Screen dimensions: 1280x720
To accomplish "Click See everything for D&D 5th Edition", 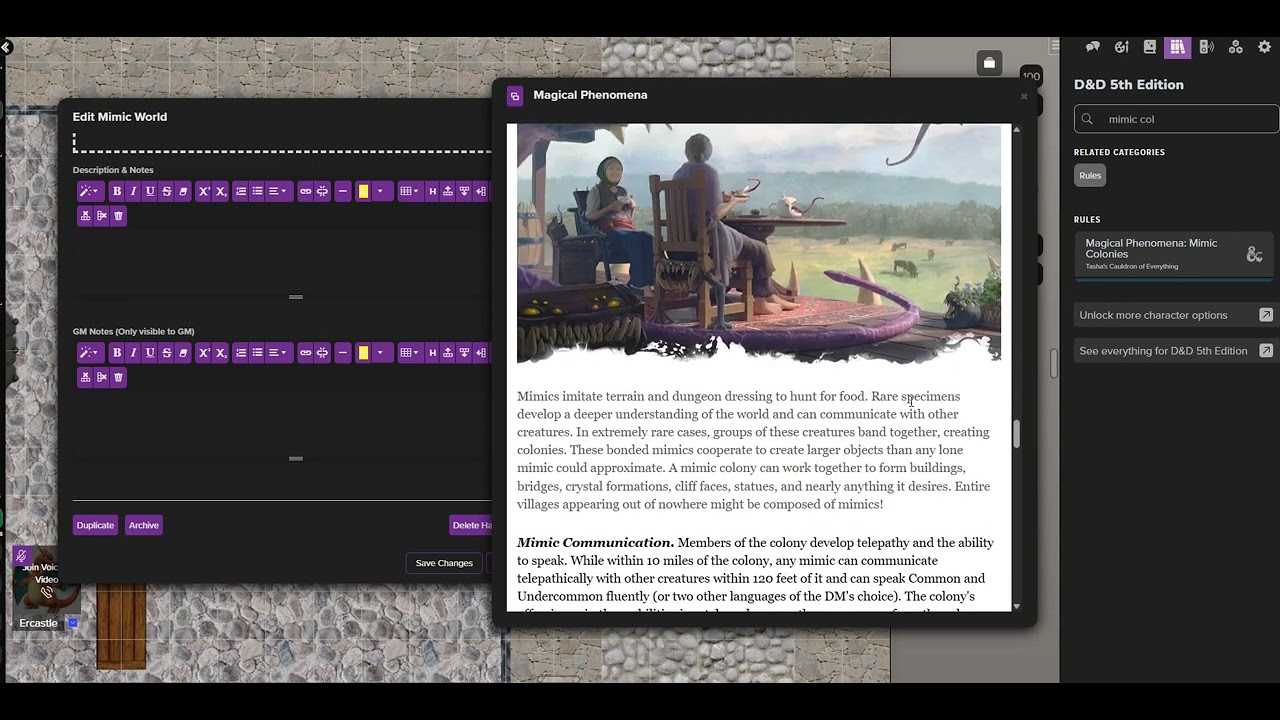I will (x=1174, y=351).
